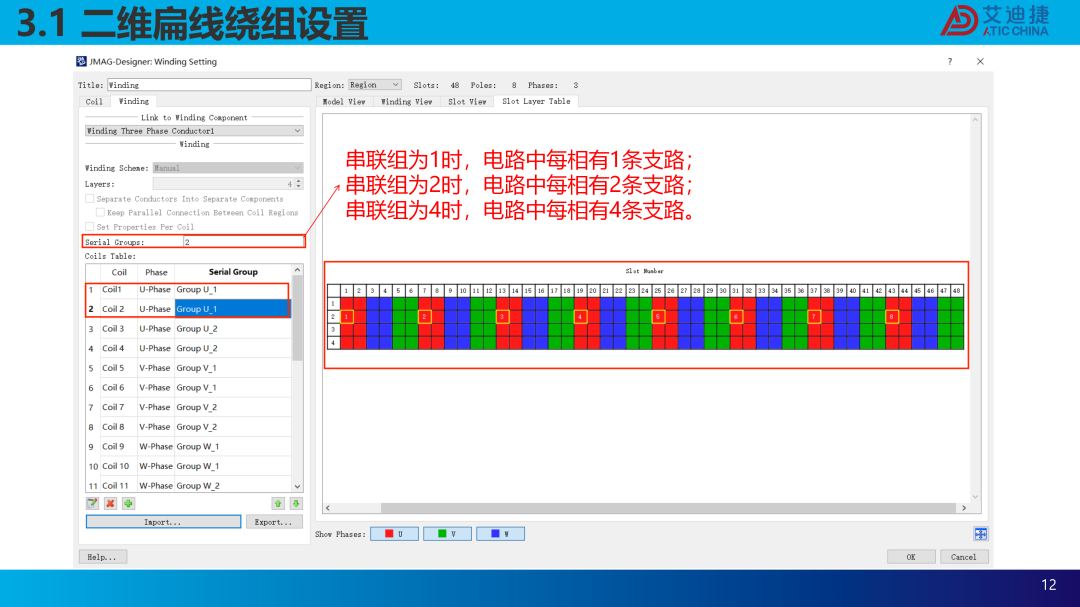Toggle the U phase show button
Image resolution: width=1080 pixels, height=607 pixels.
coord(394,534)
